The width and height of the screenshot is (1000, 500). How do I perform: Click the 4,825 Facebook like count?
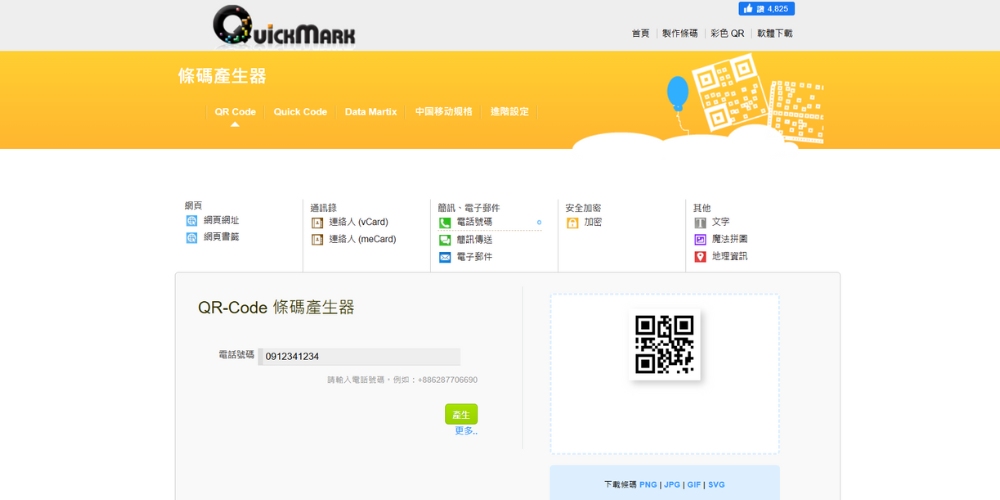778,9
